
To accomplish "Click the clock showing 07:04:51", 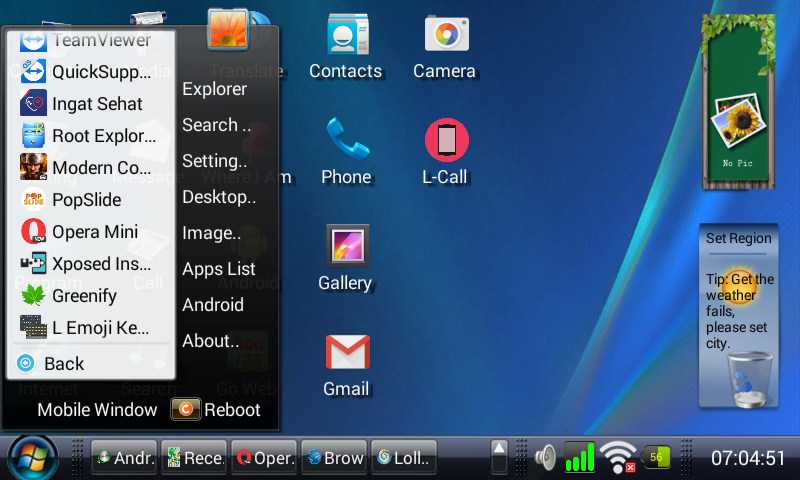I will (748, 458).
